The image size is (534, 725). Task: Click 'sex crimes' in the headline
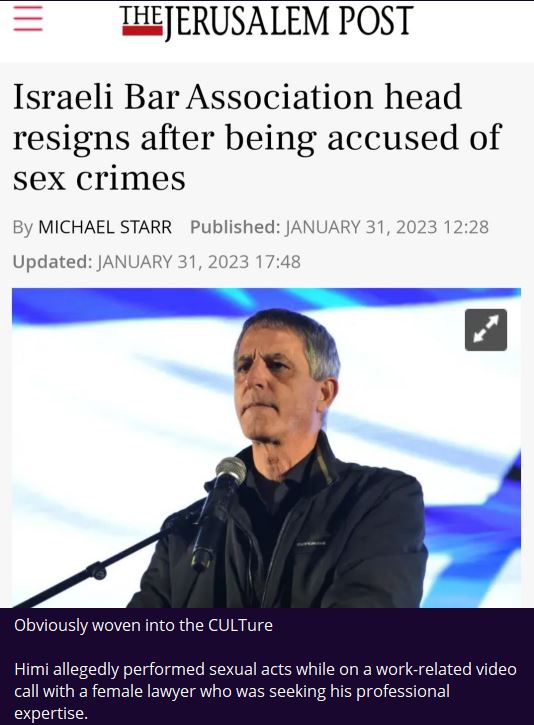pos(99,178)
